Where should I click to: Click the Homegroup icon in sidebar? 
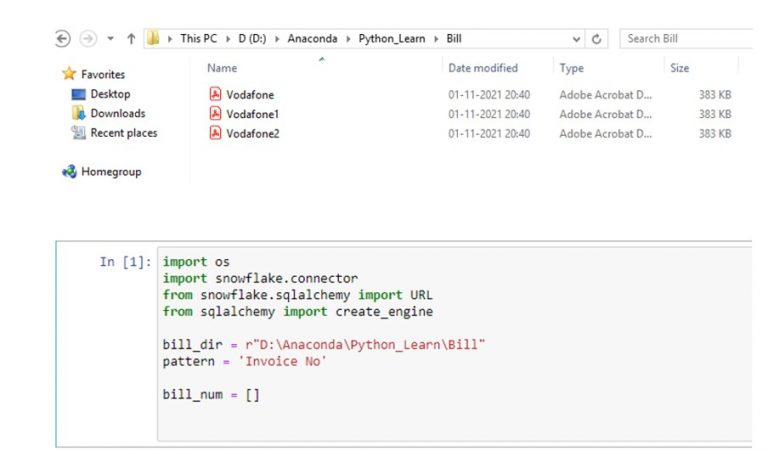tap(69, 172)
